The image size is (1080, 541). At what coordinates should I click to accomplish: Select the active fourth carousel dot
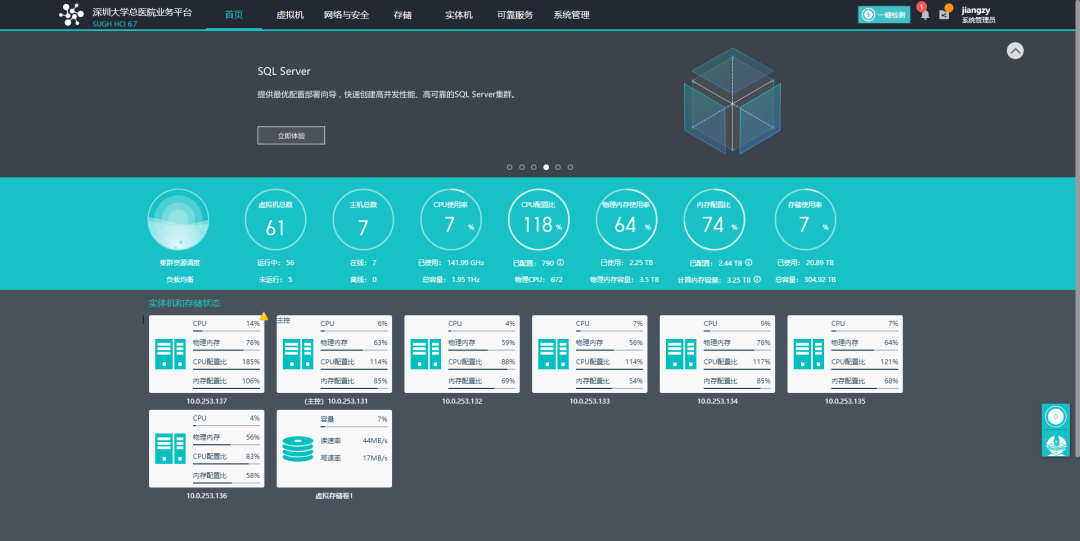(546, 167)
